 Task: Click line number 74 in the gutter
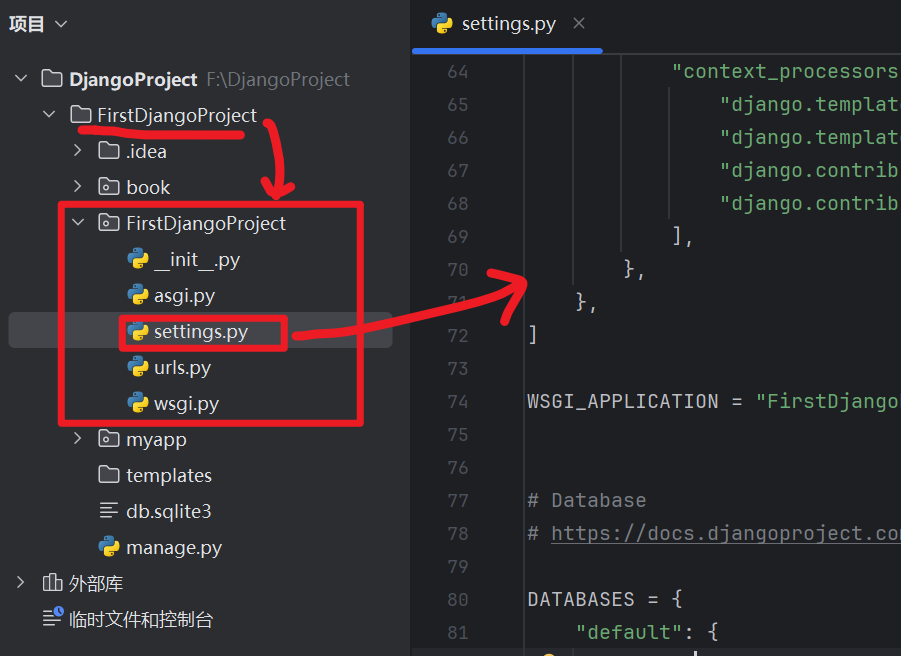click(x=458, y=401)
